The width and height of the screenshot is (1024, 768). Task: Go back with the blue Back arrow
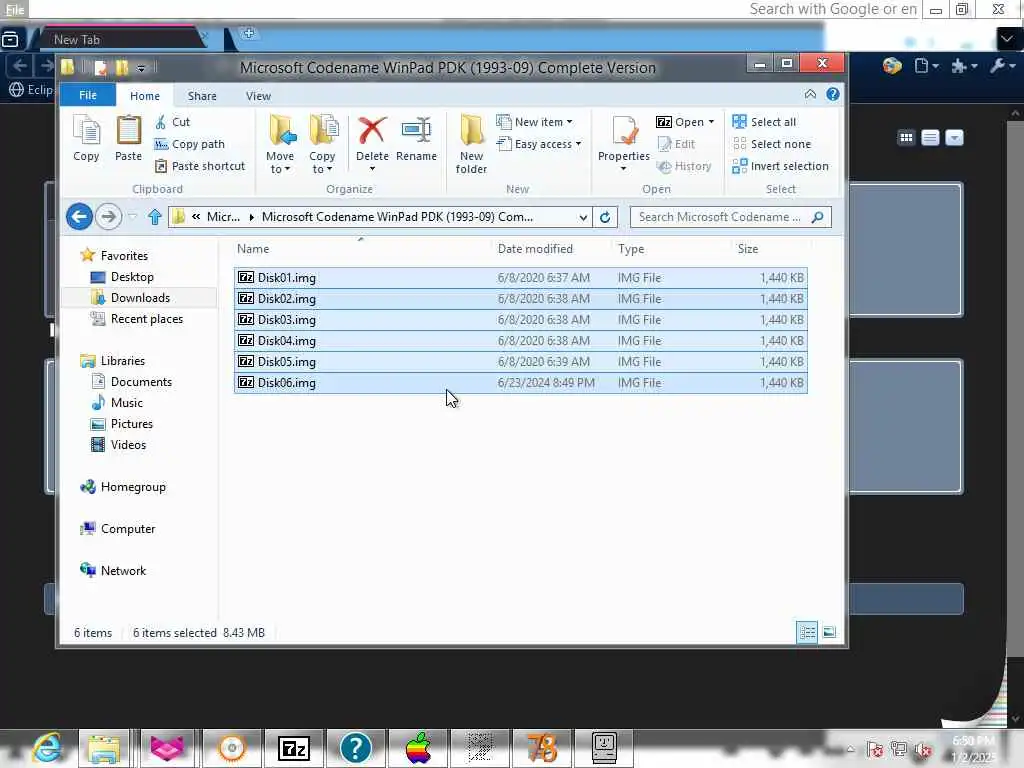tap(79, 217)
